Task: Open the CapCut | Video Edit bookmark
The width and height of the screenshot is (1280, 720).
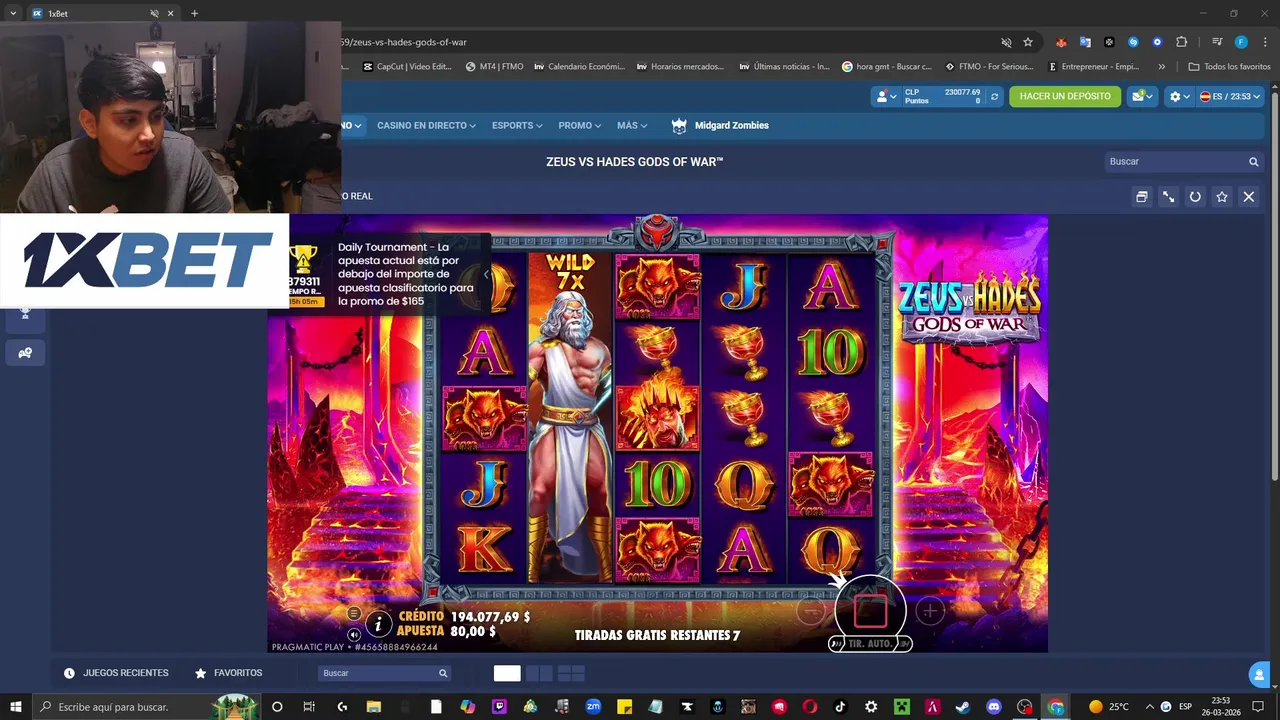Action: [407, 67]
